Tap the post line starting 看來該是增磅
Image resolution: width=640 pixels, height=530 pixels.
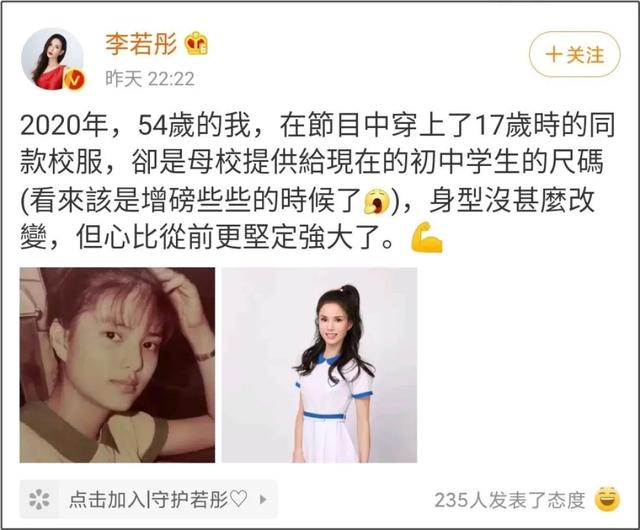click(x=211, y=200)
